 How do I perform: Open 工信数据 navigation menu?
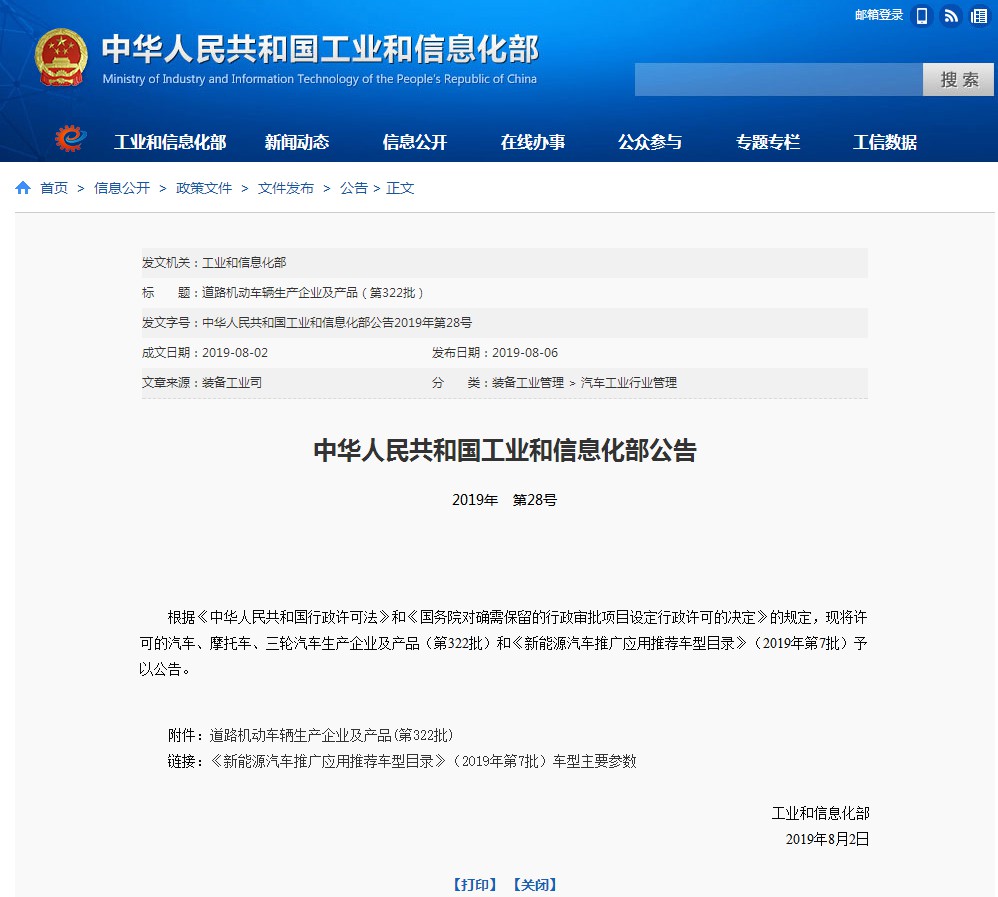885,142
